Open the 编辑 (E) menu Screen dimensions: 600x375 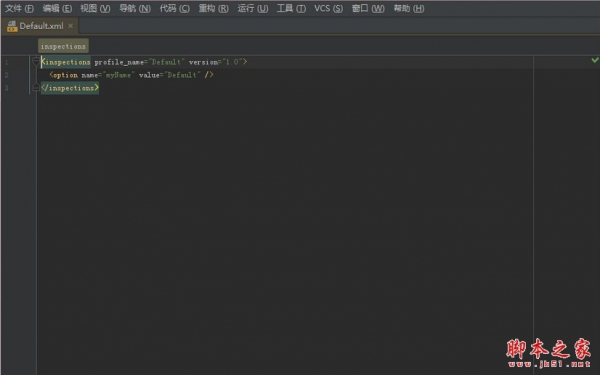click(57, 8)
